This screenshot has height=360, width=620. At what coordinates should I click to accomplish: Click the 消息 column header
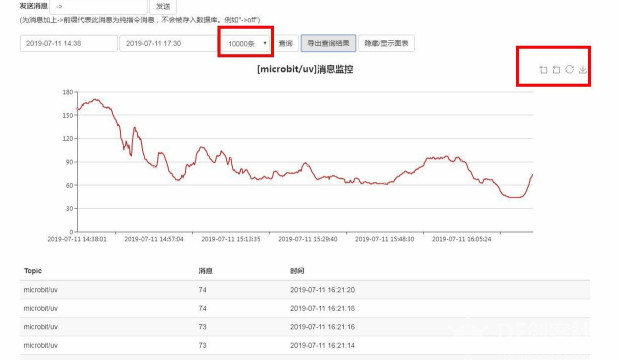pos(206,271)
